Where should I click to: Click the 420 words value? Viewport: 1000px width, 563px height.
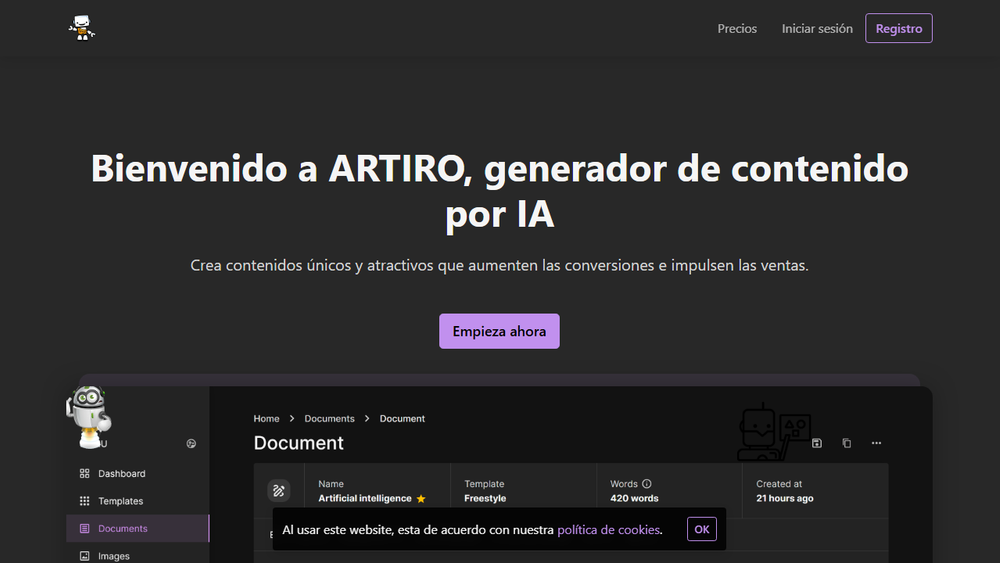tap(635, 499)
